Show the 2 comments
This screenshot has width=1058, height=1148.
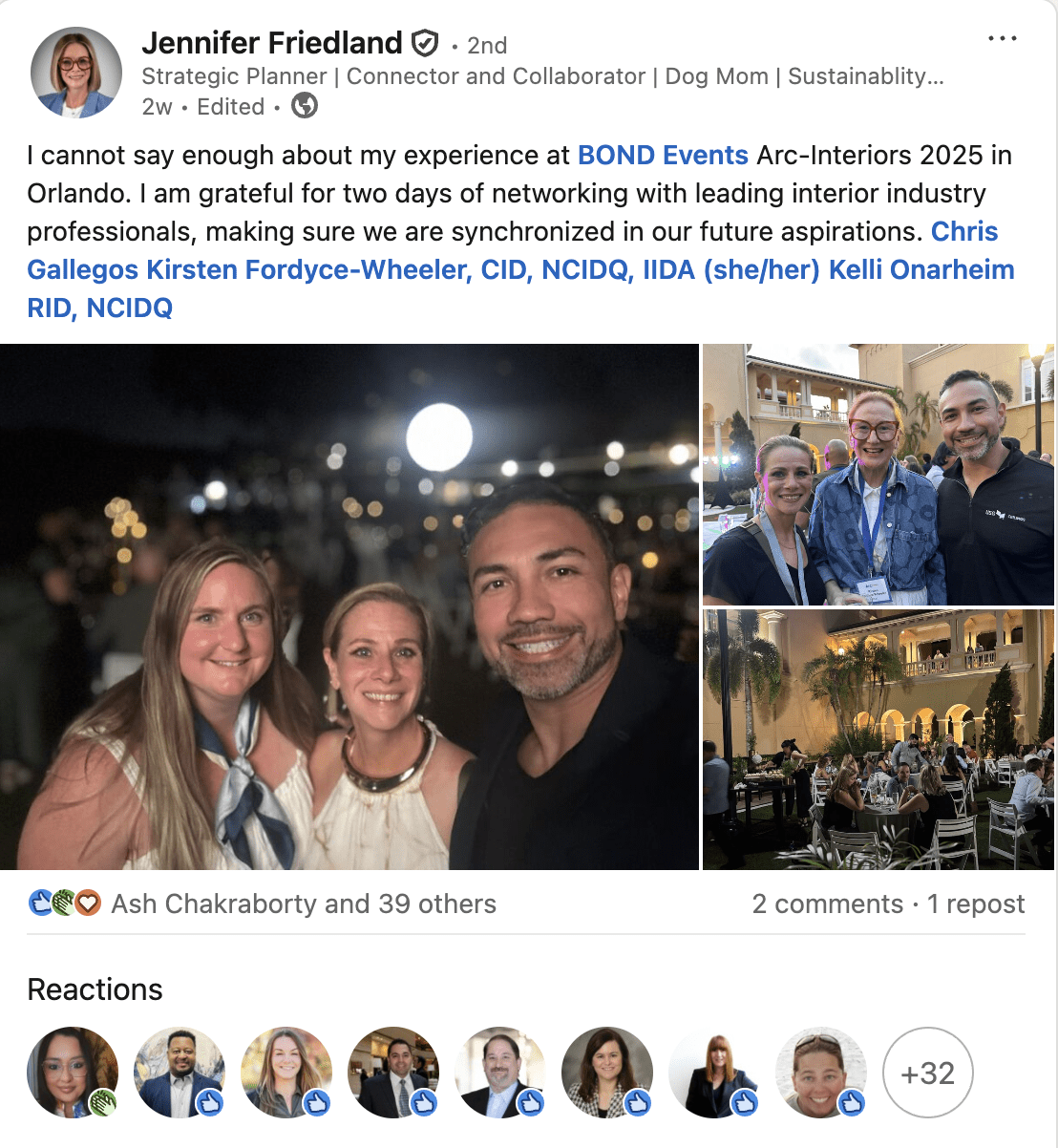pyautogui.click(x=827, y=904)
